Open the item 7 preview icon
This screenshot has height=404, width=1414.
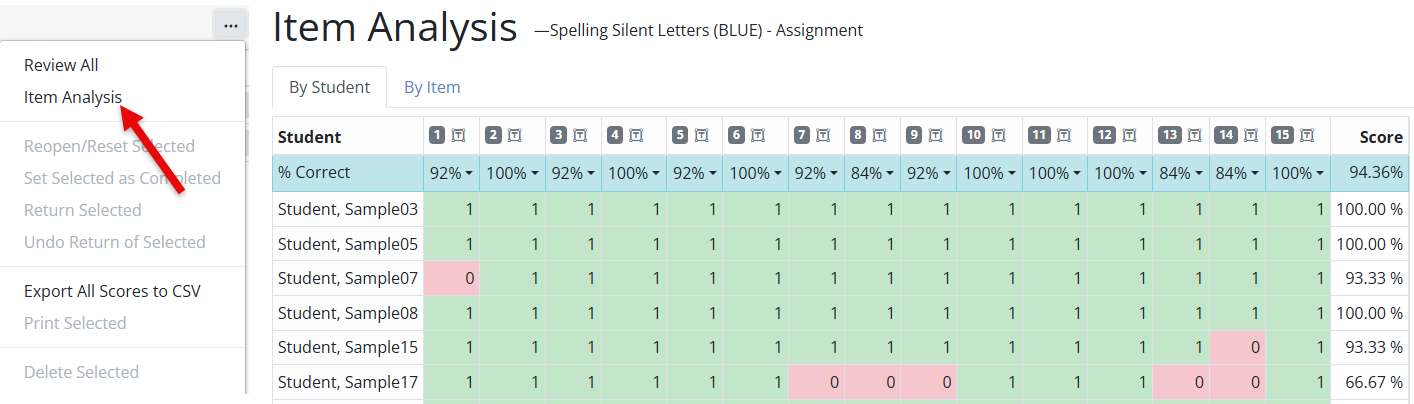pyautogui.click(x=823, y=135)
